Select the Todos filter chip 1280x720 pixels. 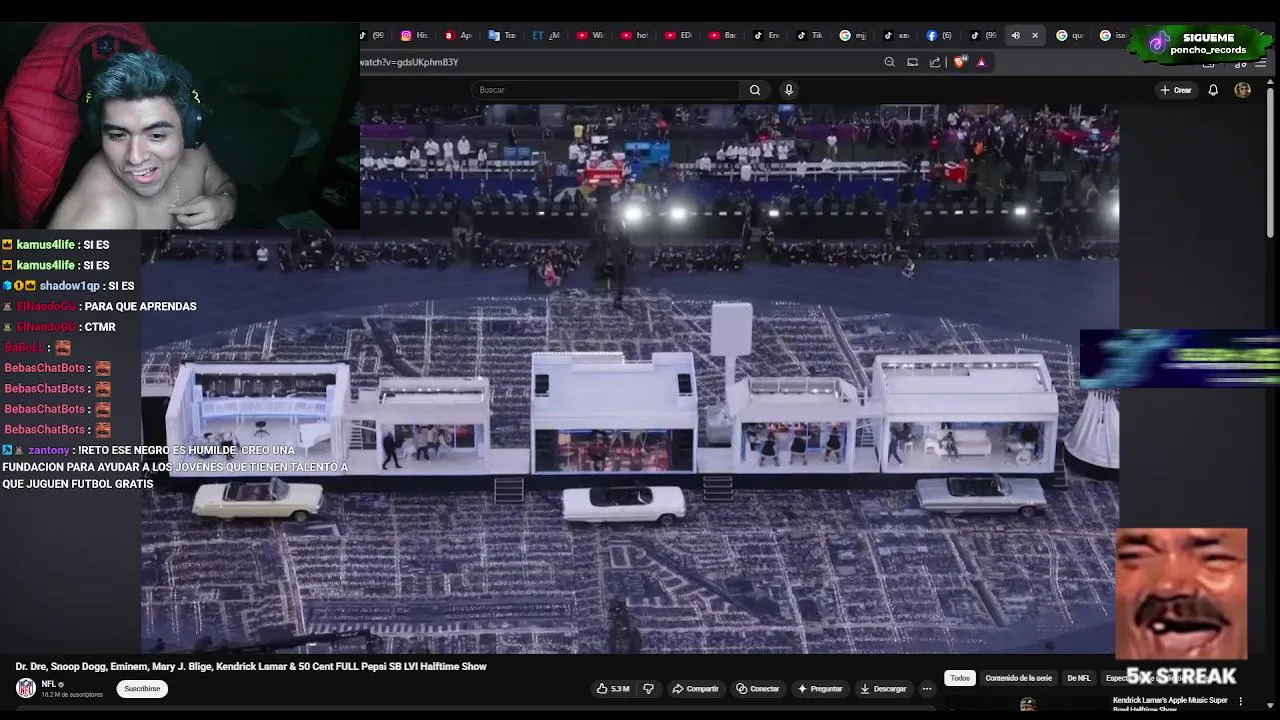pyautogui.click(x=960, y=678)
